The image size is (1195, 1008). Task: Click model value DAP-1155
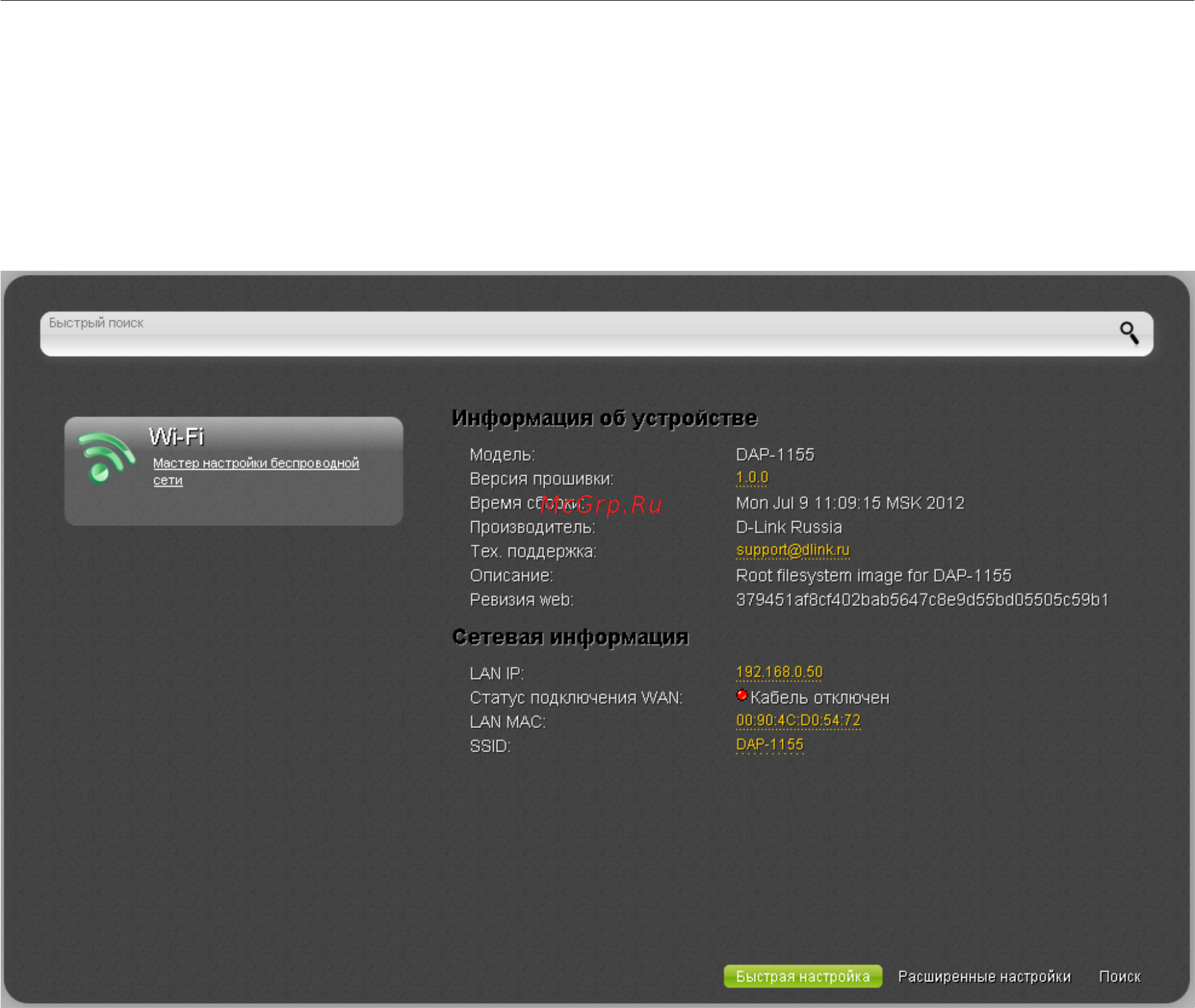[x=775, y=455]
